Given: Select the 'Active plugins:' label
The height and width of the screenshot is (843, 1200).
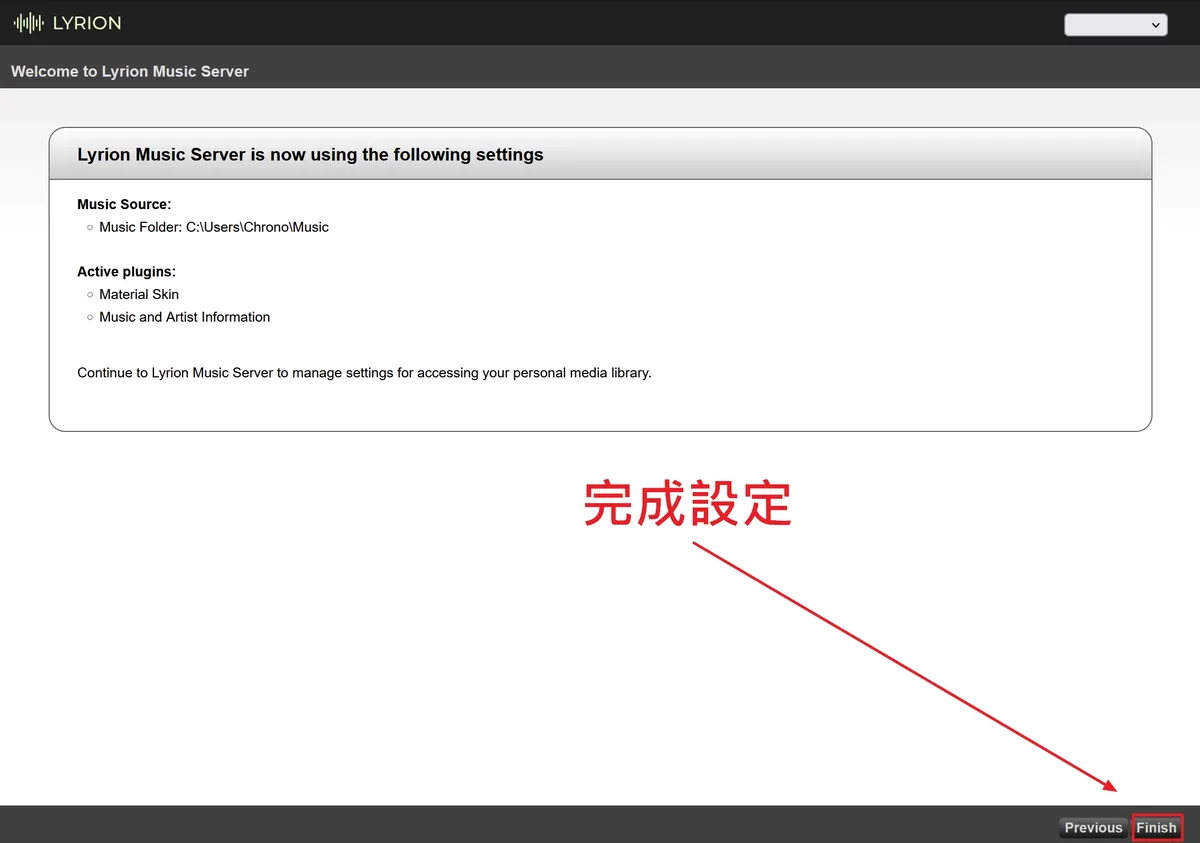Looking at the screenshot, I should tap(126, 272).
